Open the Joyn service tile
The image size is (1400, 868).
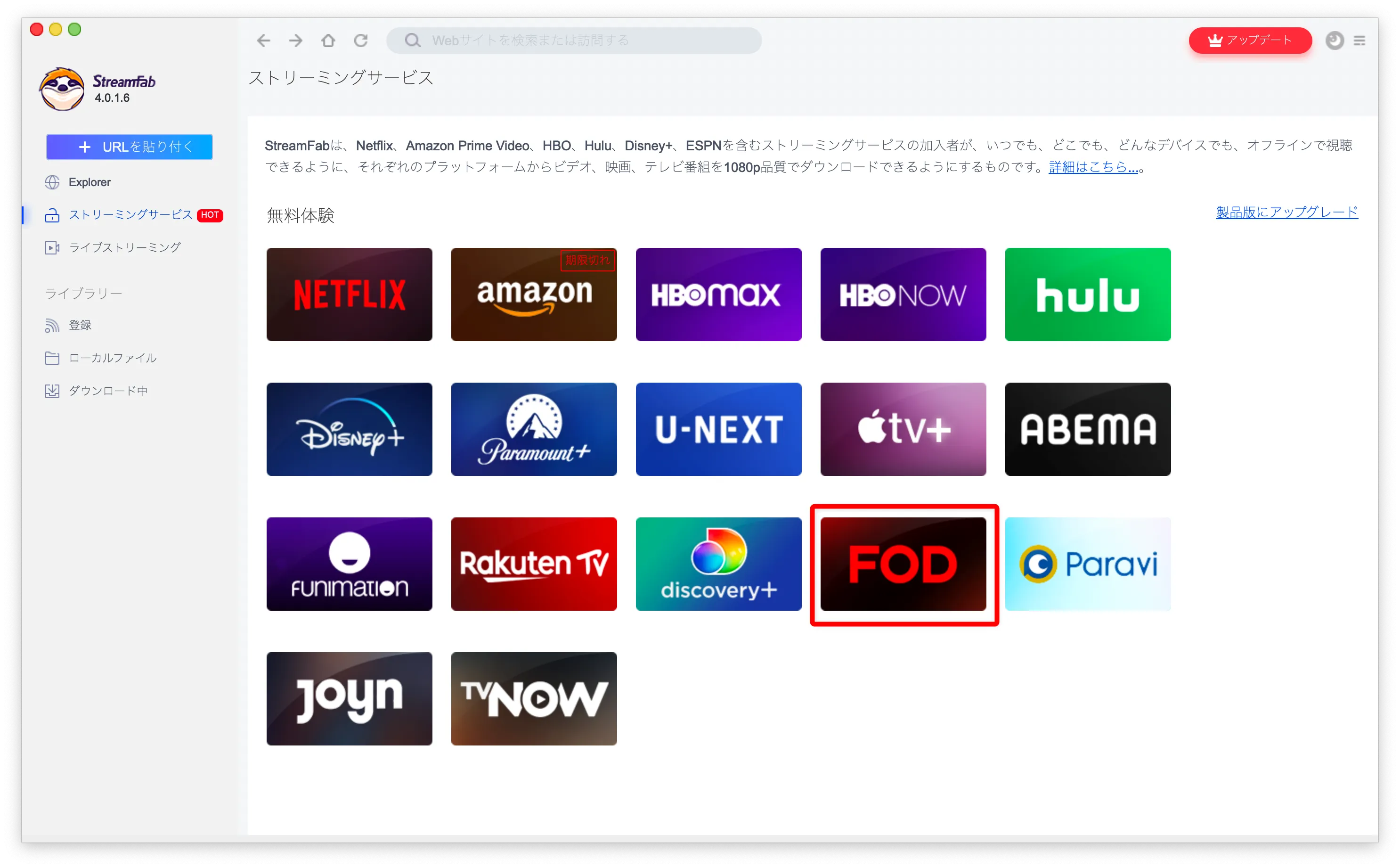tap(350, 699)
